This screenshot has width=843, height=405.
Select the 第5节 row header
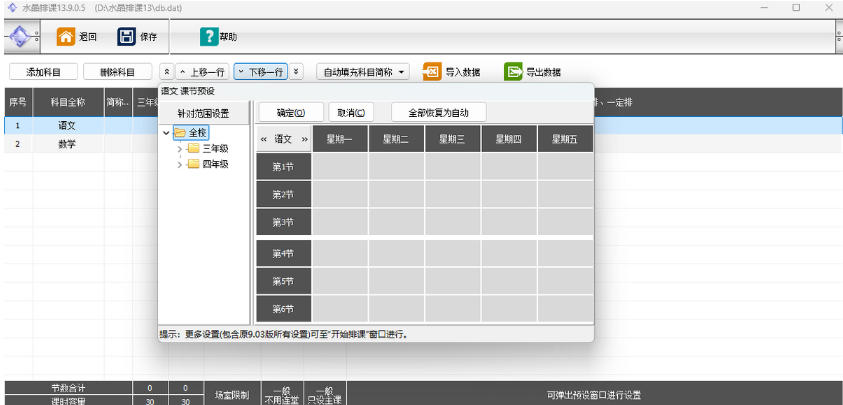283,281
